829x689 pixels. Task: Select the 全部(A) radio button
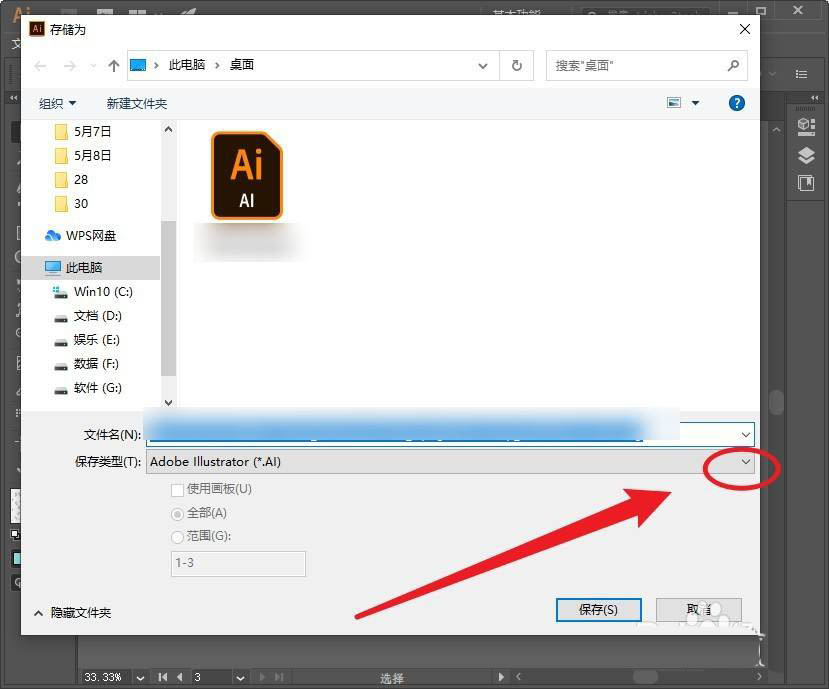177,513
